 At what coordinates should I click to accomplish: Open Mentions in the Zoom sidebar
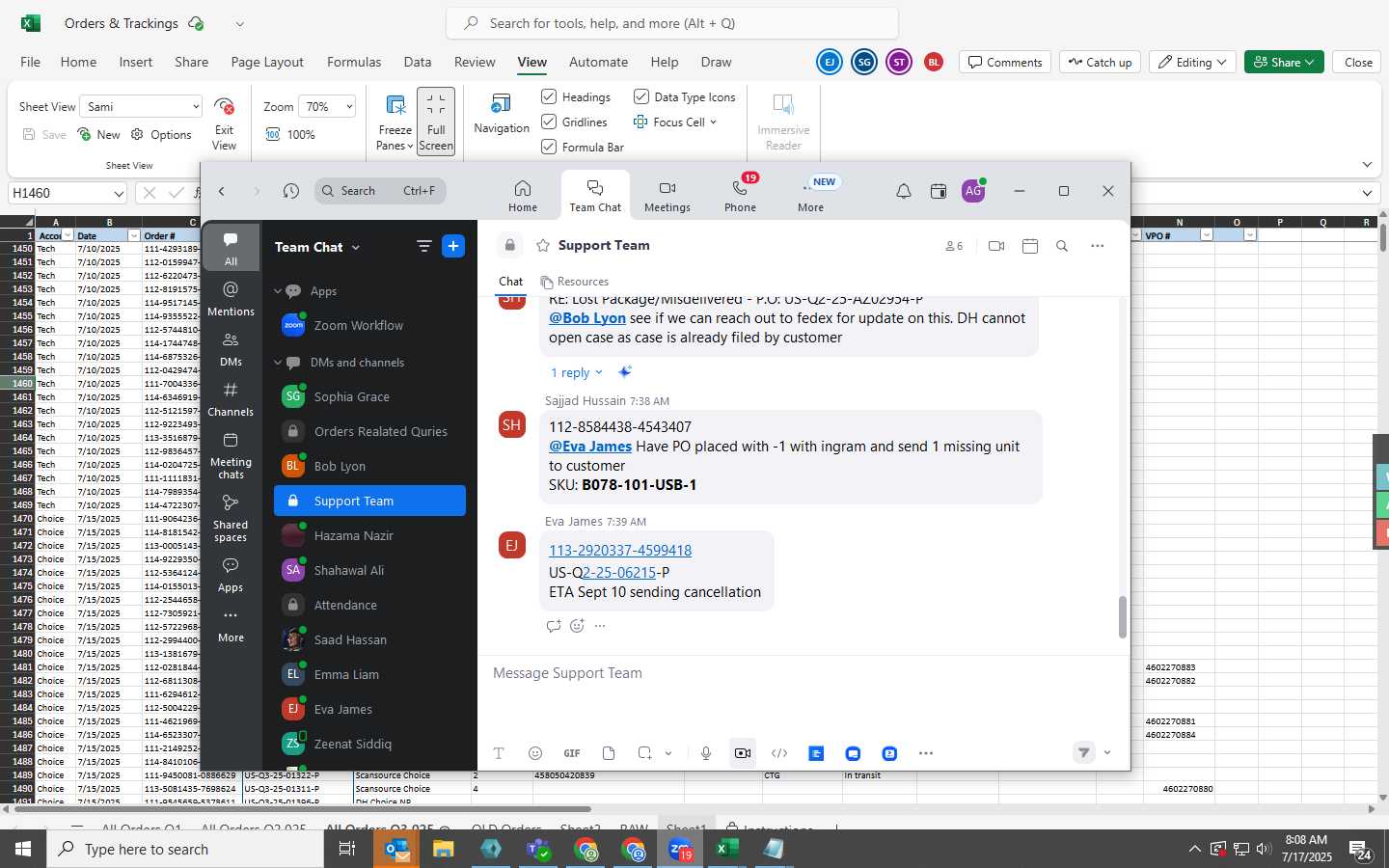click(x=231, y=299)
